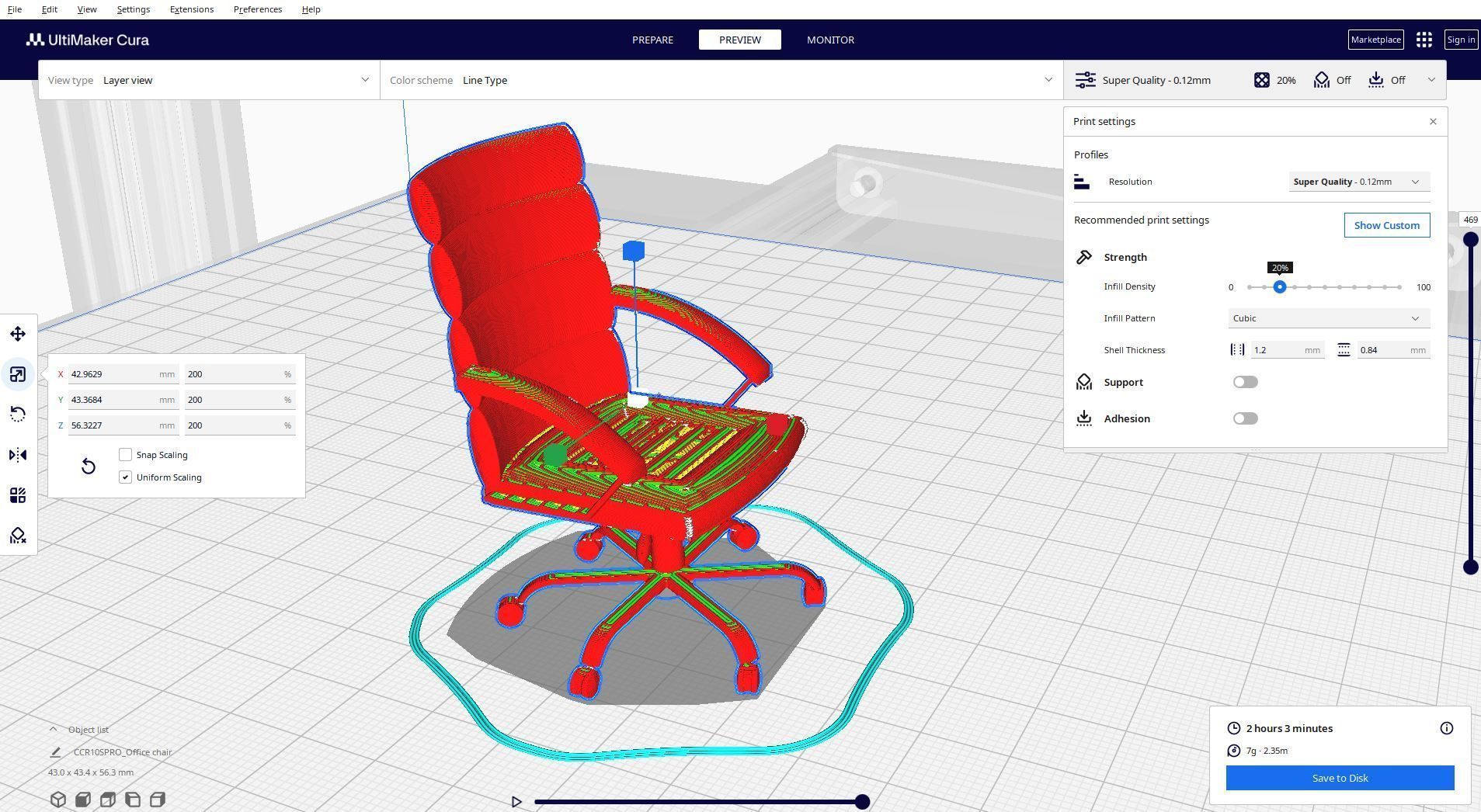The width and height of the screenshot is (1481, 812).
Task: Switch to top view cube
Action: click(108, 800)
